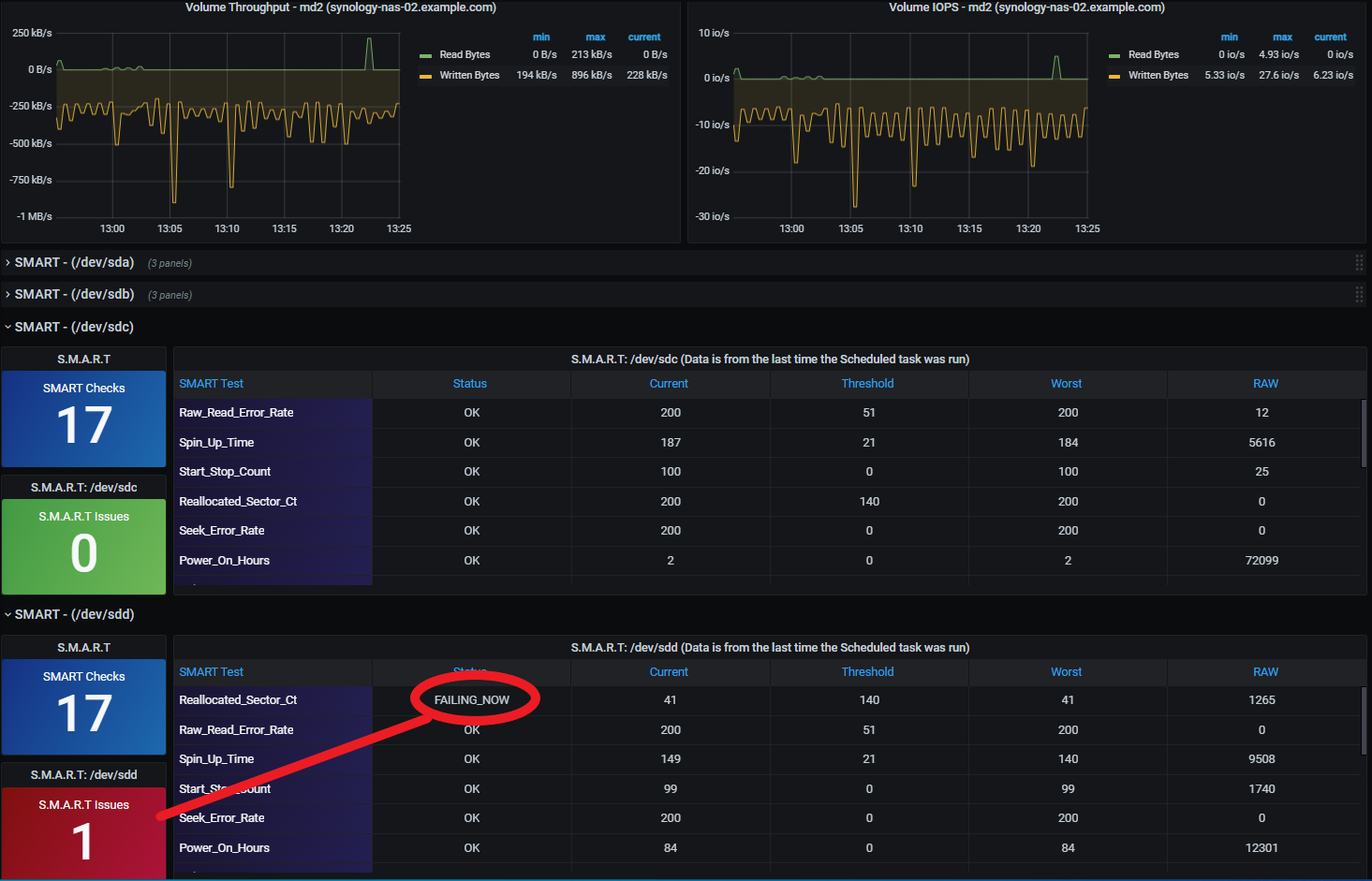Click the RAW value 1265
The image size is (1372, 881).
pyautogui.click(x=1261, y=700)
